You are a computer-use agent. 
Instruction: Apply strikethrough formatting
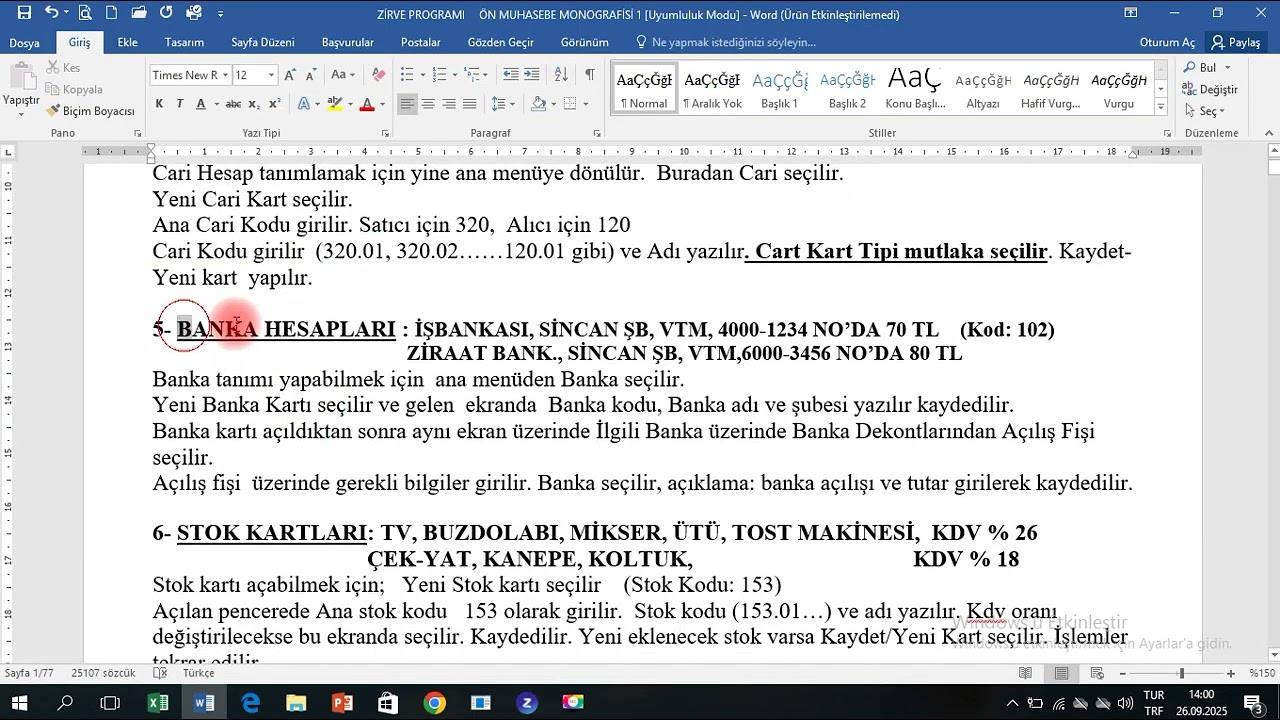[x=233, y=104]
